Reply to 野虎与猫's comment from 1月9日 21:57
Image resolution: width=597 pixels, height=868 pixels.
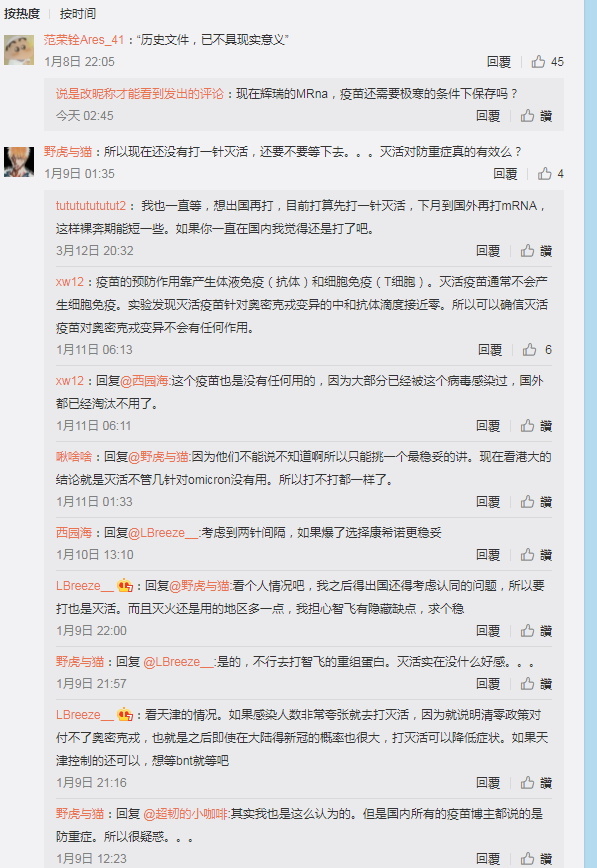click(488, 684)
